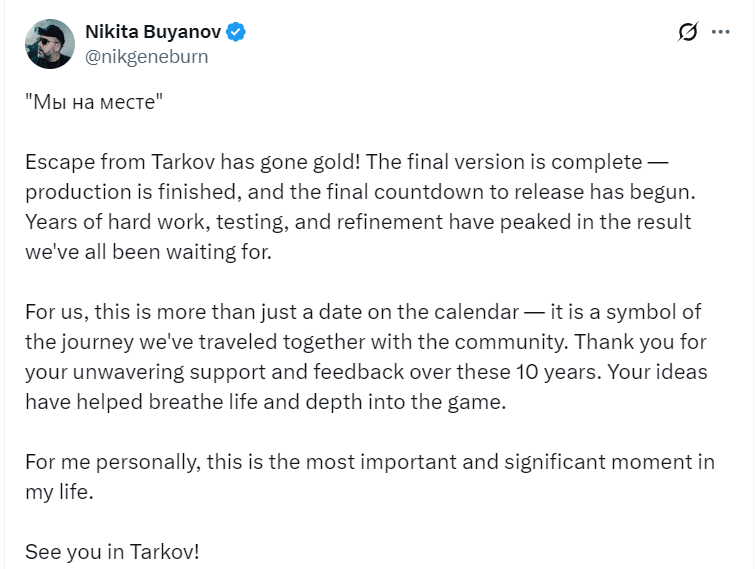
Task: Click the blue verified checkmark badge
Action: 236,32
